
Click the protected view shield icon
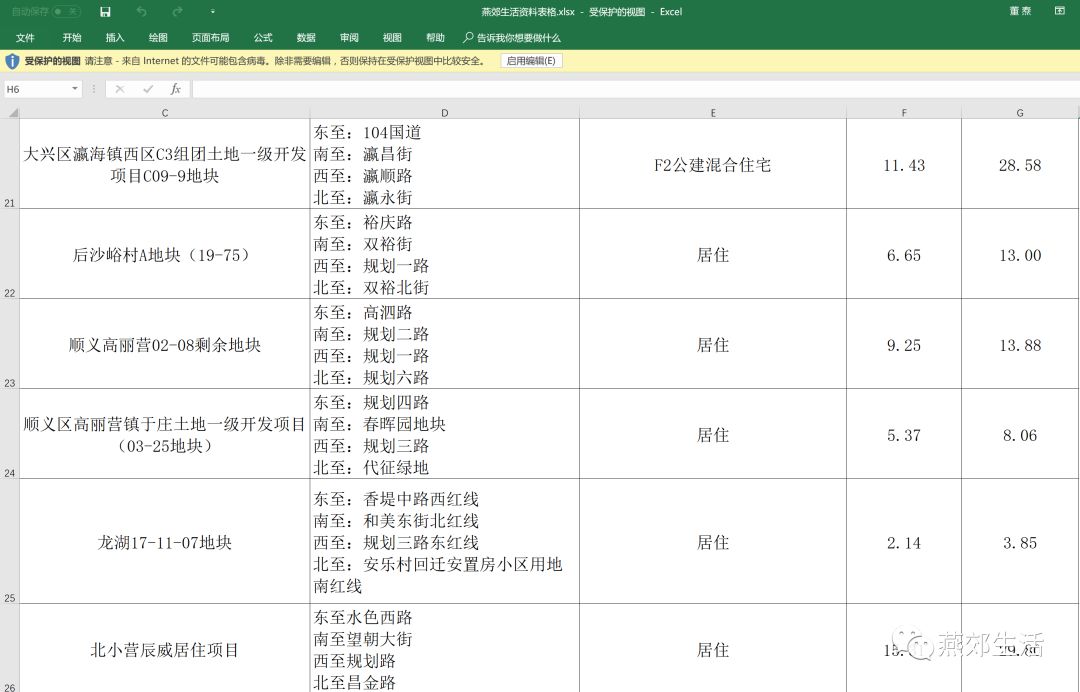point(13,61)
